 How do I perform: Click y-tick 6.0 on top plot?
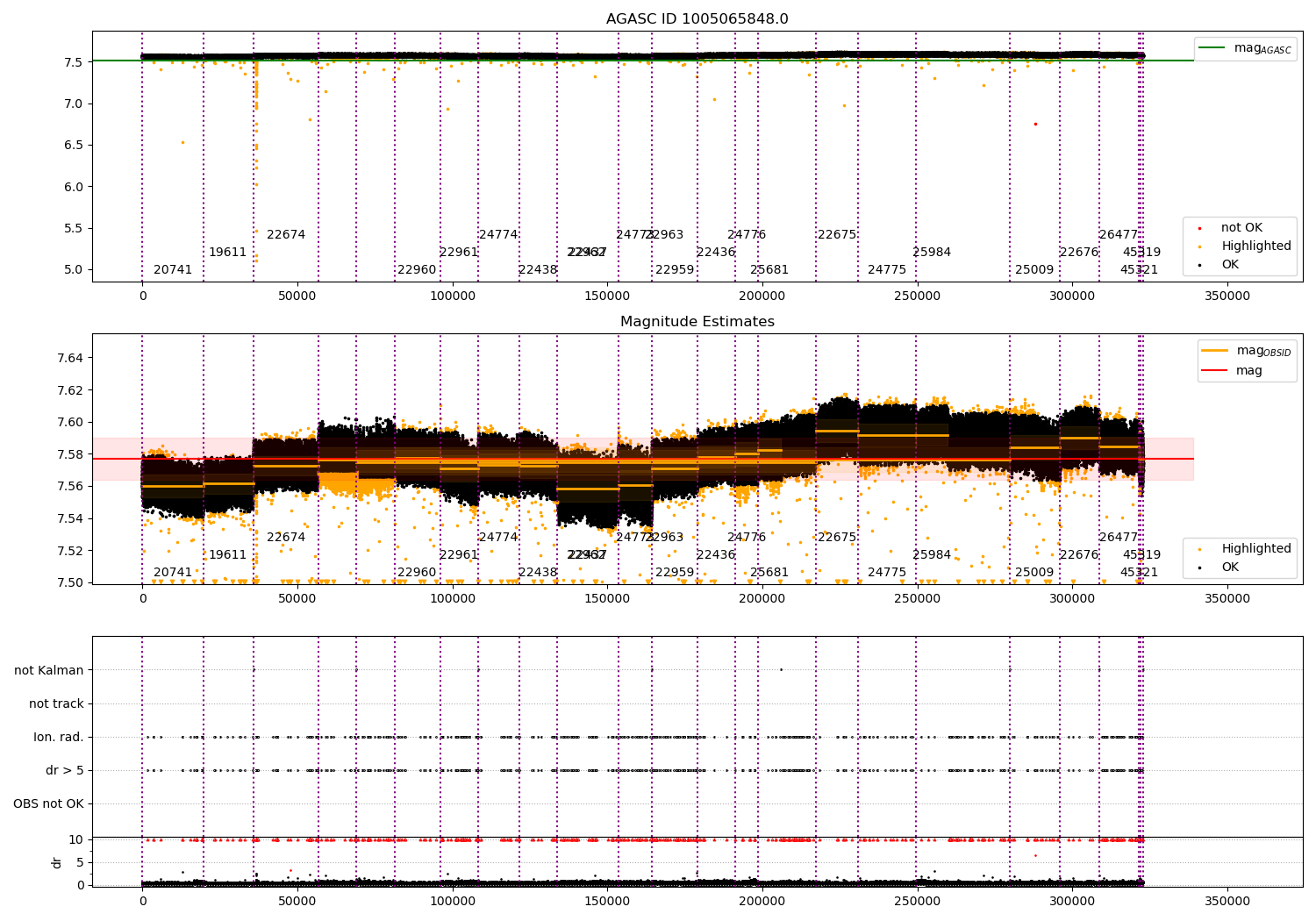click(74, 187)
